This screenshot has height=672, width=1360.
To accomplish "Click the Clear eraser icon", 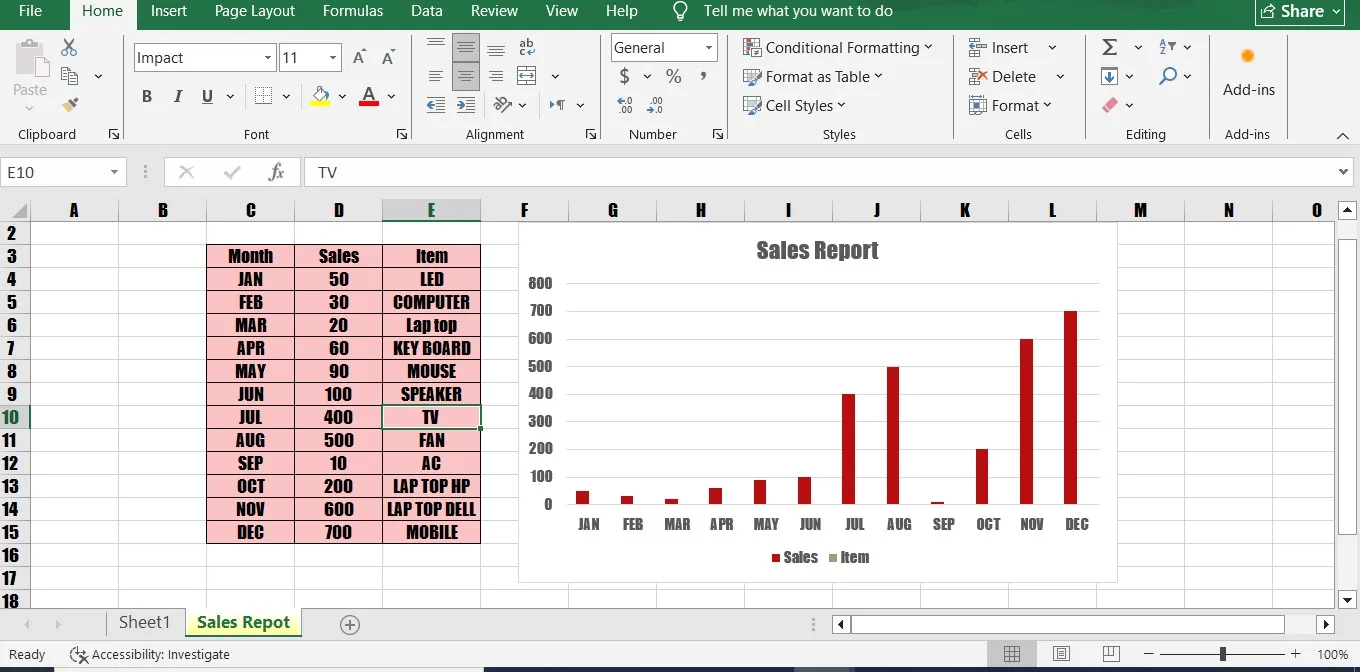I will click(x=1109, y=105).
